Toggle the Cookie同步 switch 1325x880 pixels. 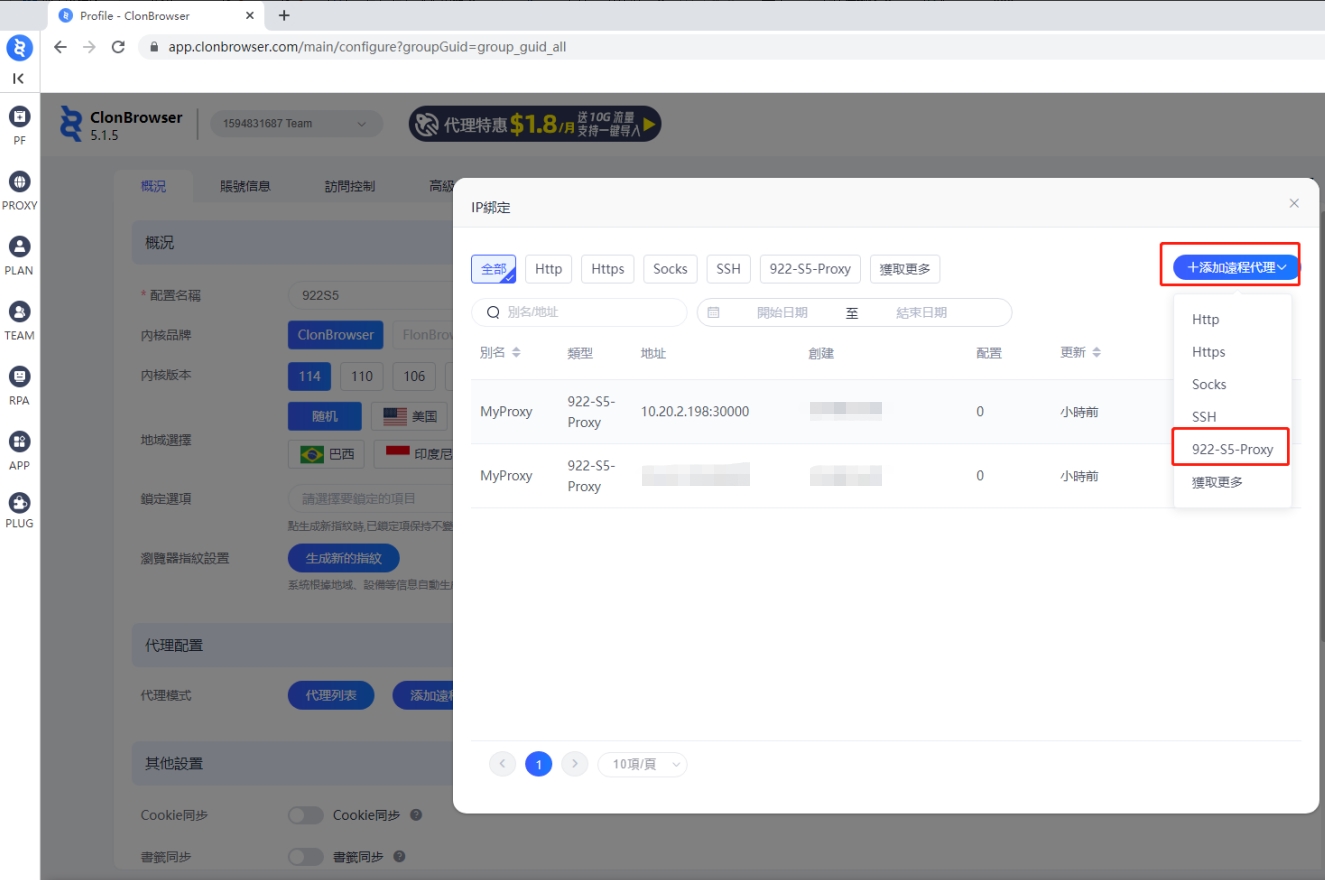pos(305,815)
